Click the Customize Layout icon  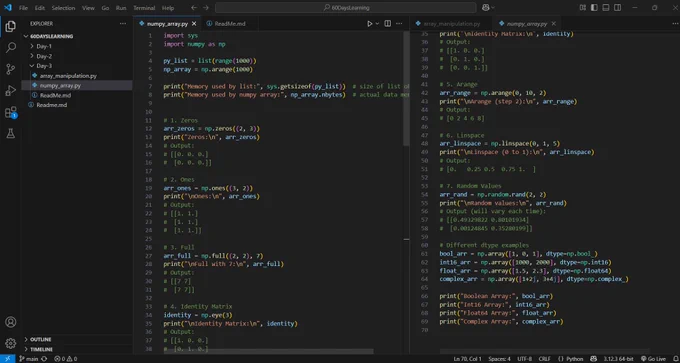[582, 8]
